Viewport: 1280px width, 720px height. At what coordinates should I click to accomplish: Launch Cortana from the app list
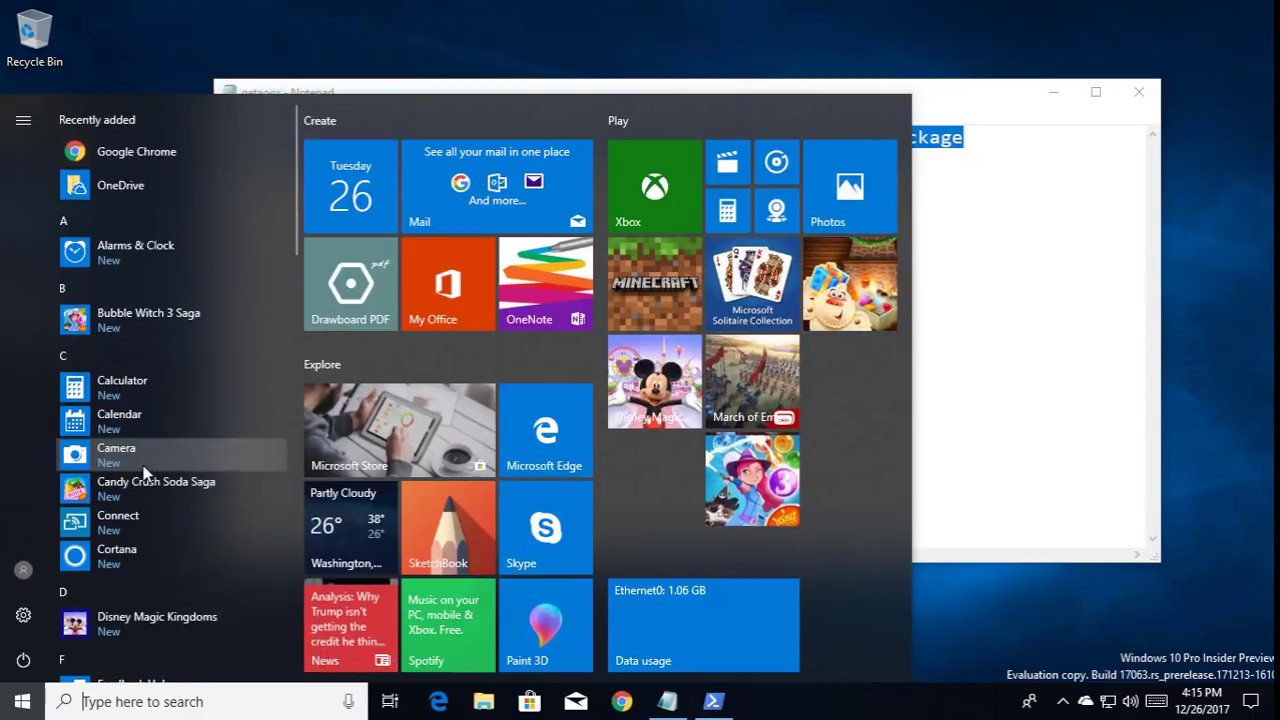pos(172,556)
